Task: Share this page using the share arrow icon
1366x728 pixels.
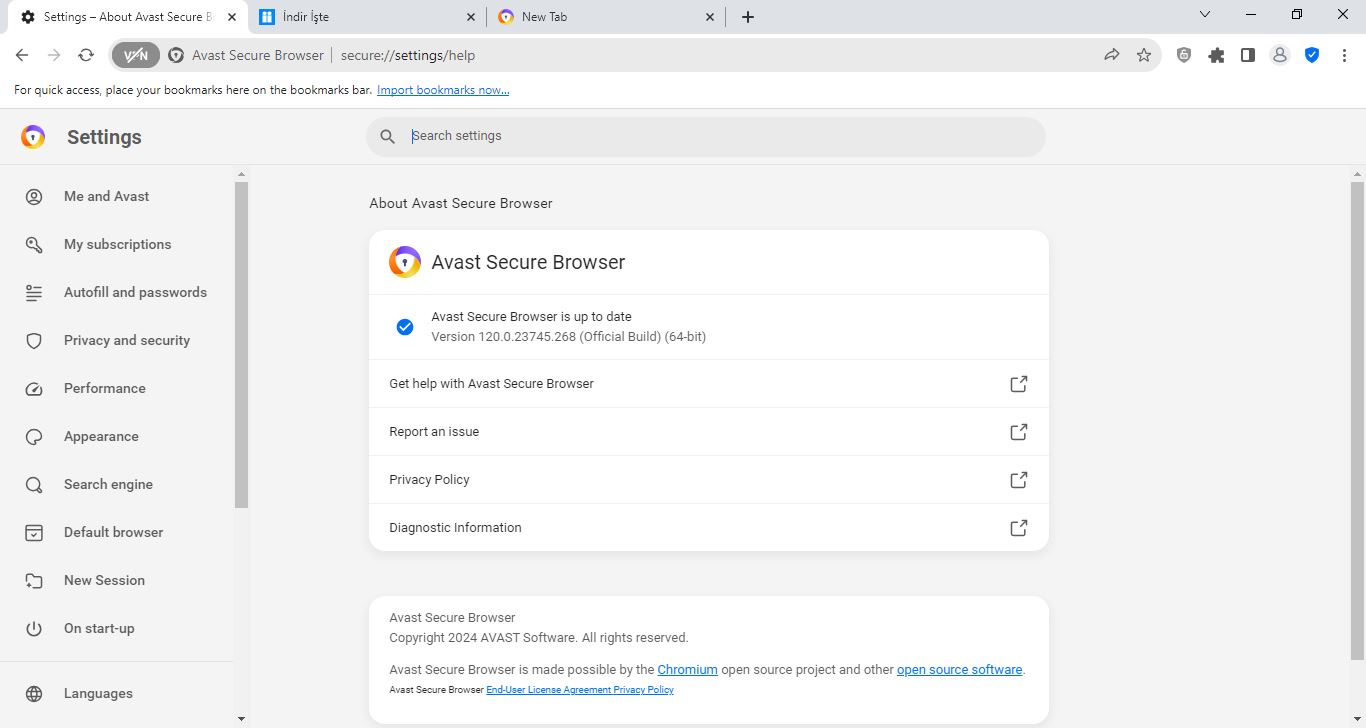Action: pyautogui.click(x=1112, y=55)
